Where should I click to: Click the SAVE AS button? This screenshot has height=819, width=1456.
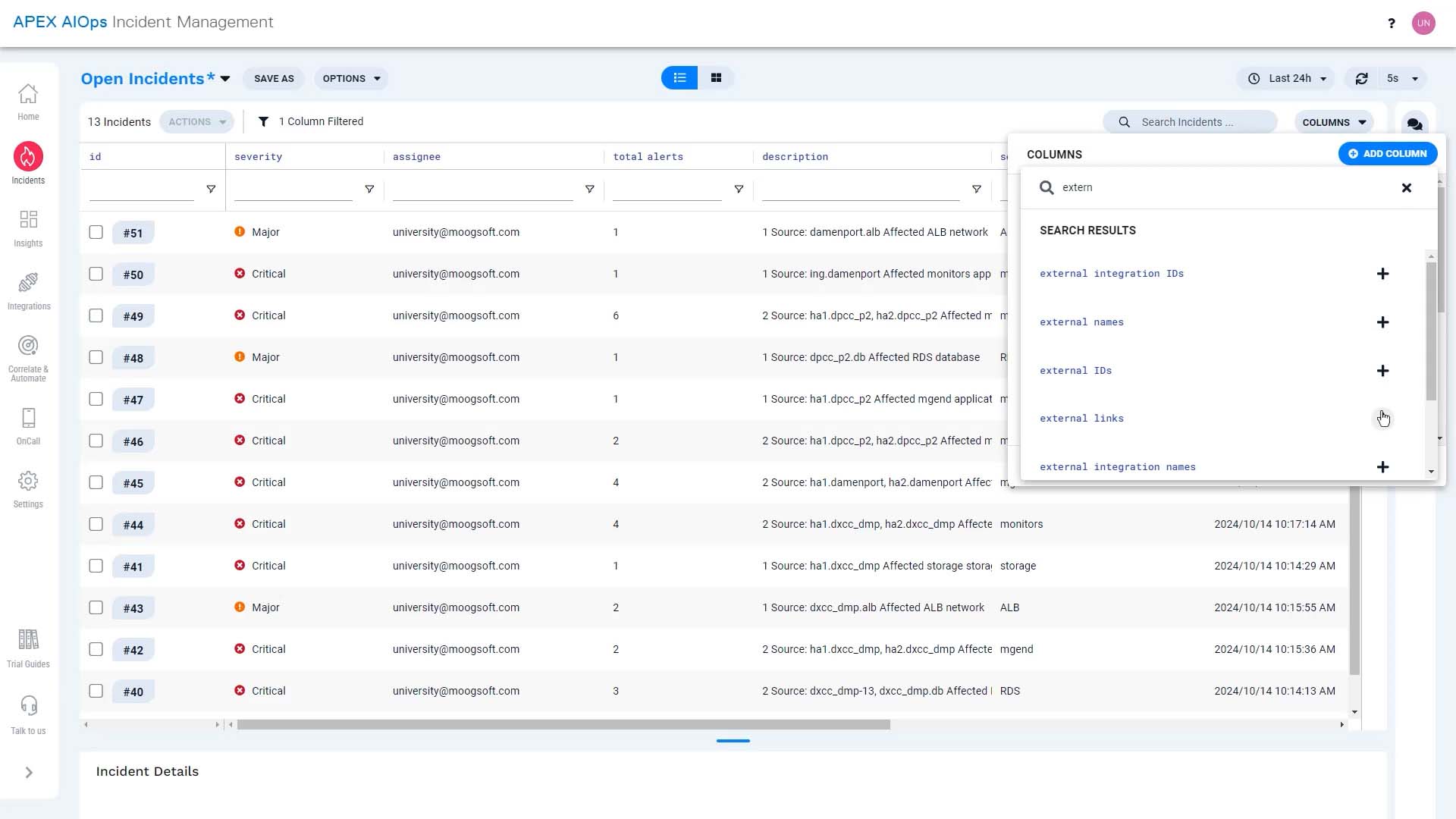pos(274,79)
